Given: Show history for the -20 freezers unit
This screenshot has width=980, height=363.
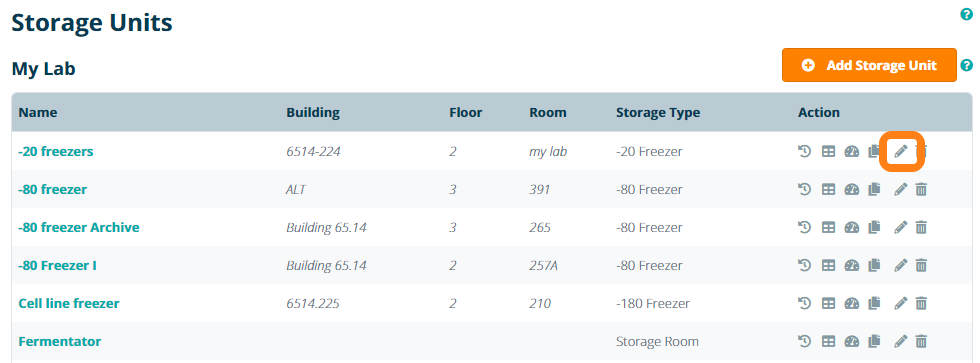Looking at the screenshot, I should click(x=805, y=151).
